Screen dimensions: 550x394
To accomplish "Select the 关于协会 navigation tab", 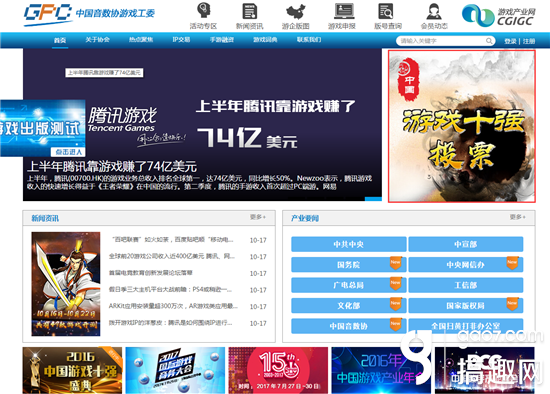I will [98, 40].
